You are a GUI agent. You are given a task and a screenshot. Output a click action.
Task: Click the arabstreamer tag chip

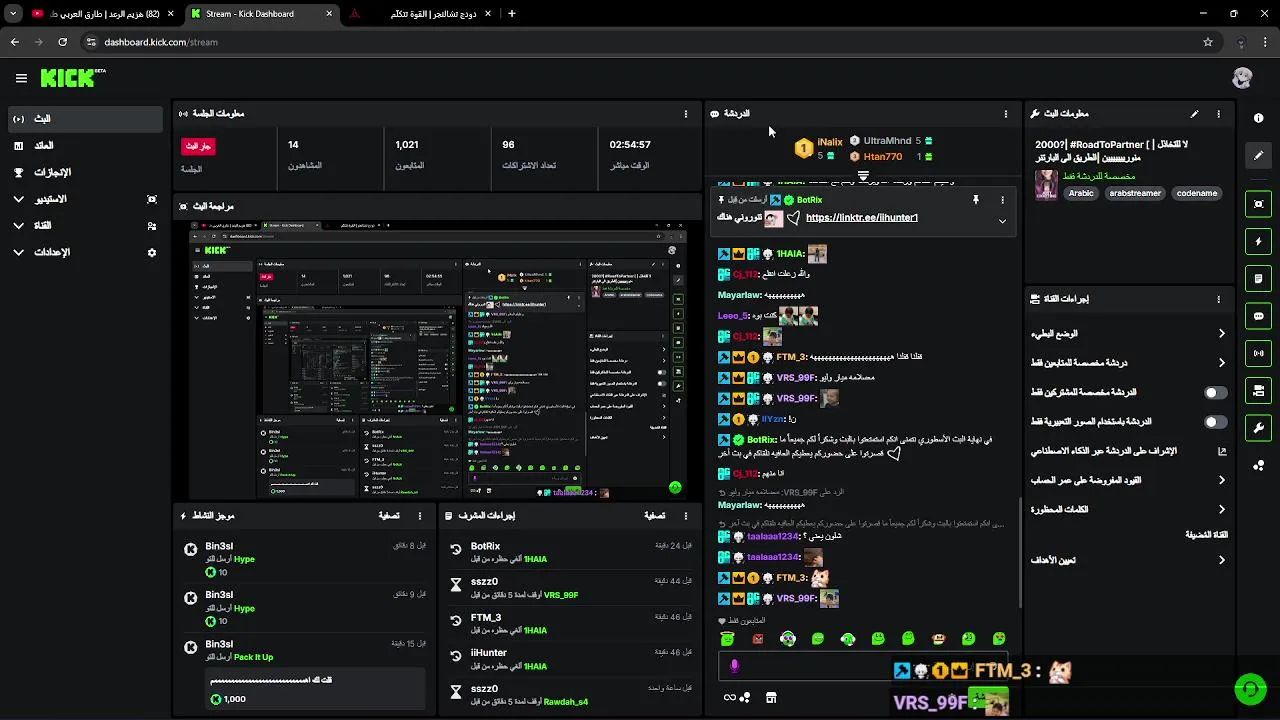1135,193
